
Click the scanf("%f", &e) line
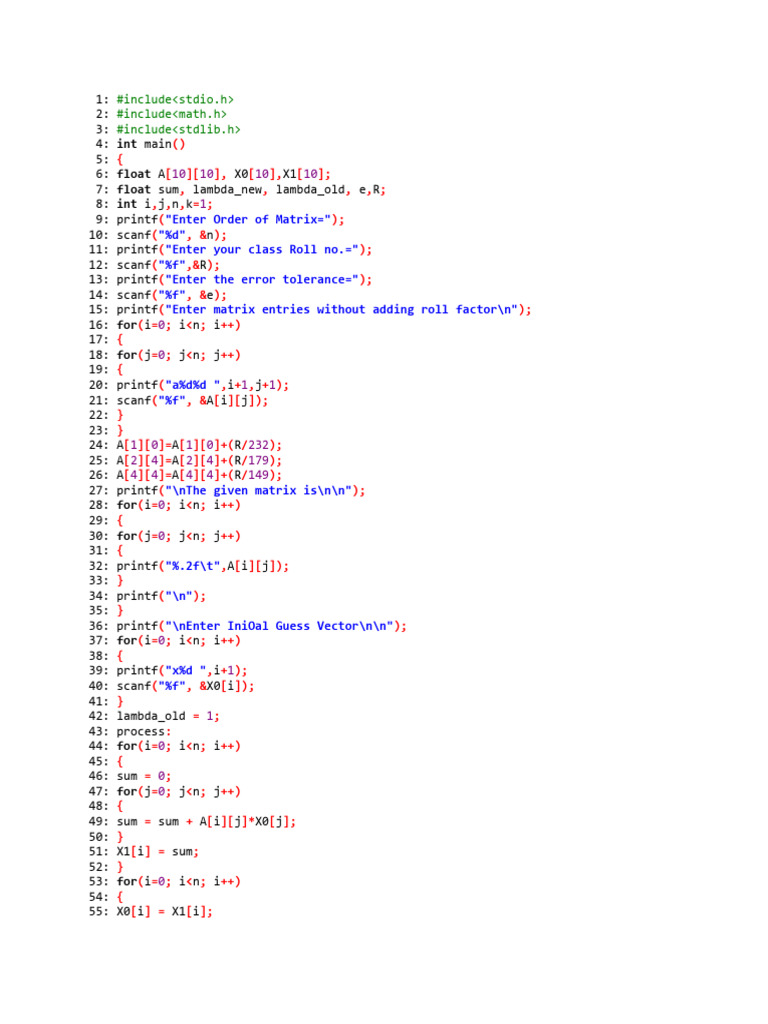(x=172, y=295)
